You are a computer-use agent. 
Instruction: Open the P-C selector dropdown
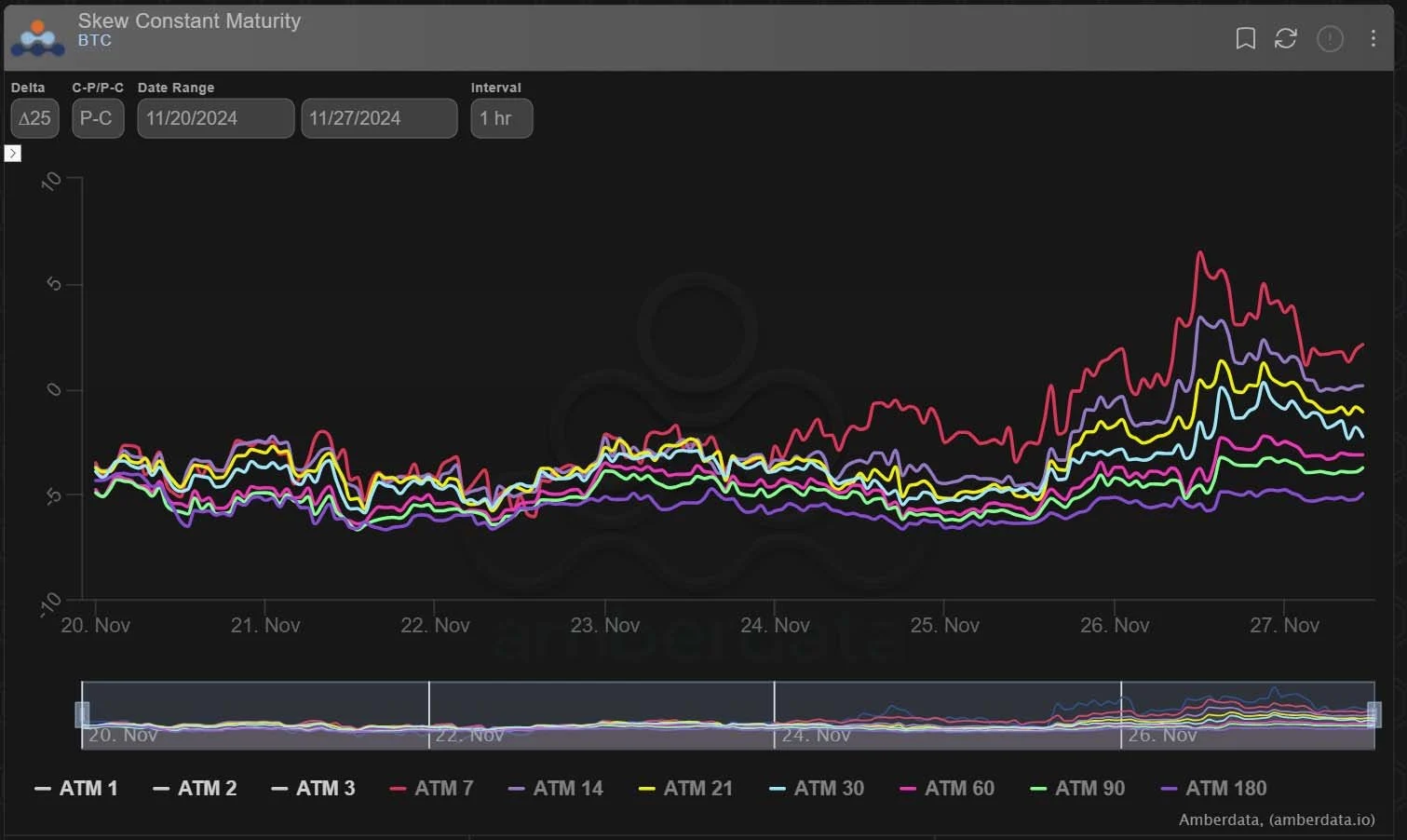pos(98,118)
